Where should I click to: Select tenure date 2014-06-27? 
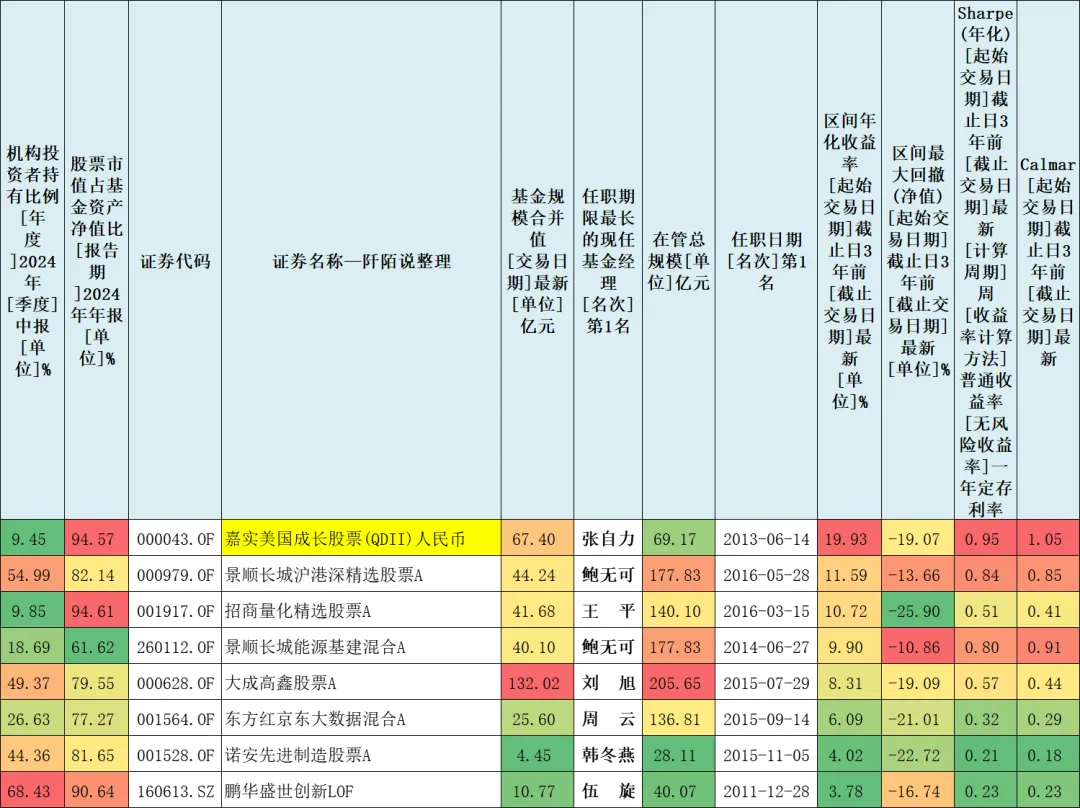coord(767,647)
